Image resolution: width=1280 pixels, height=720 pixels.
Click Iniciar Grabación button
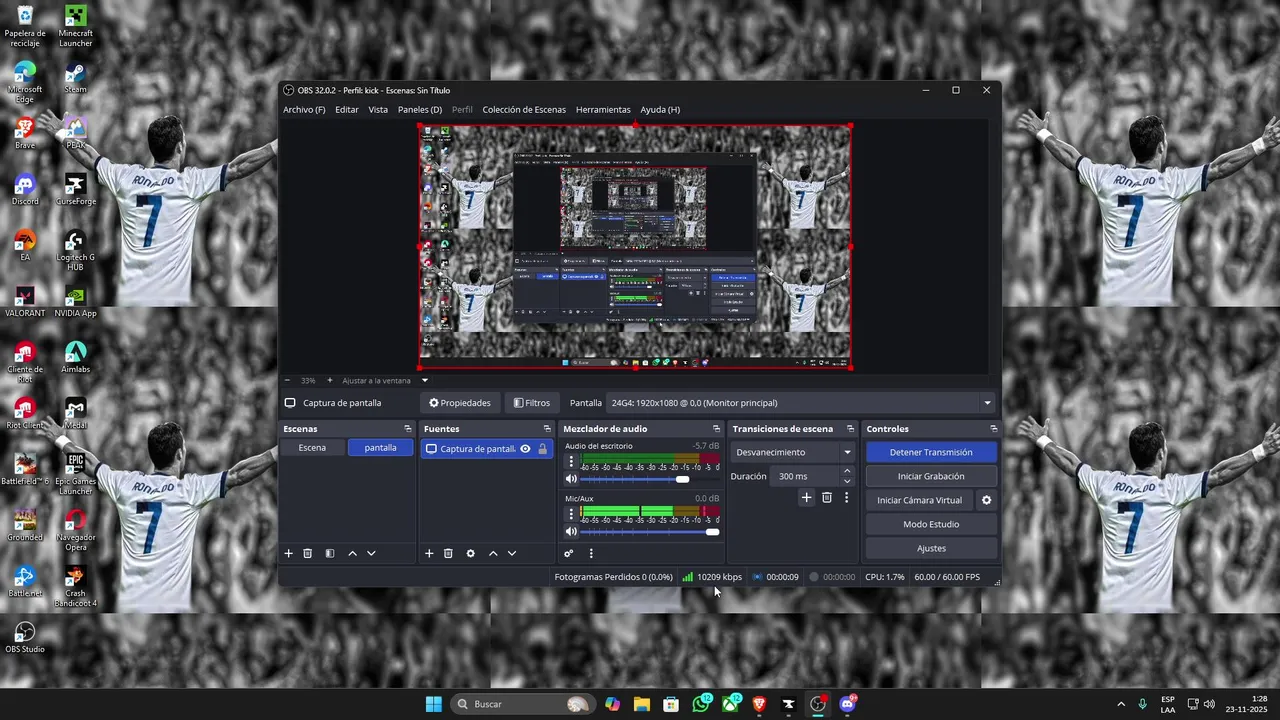click(x=931, y=476)
